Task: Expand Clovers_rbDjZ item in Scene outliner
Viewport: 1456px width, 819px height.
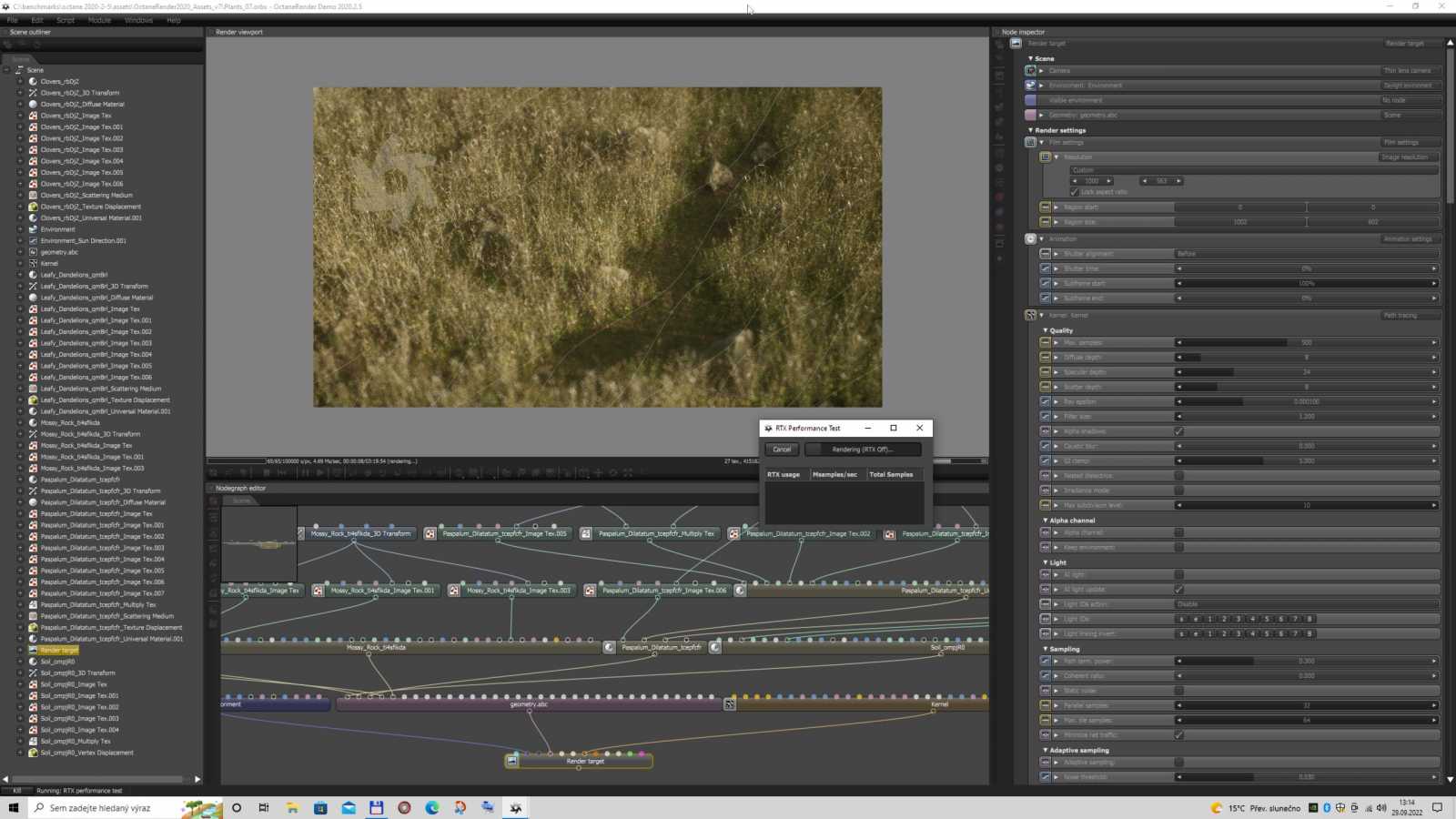Action: click(20, 82)
